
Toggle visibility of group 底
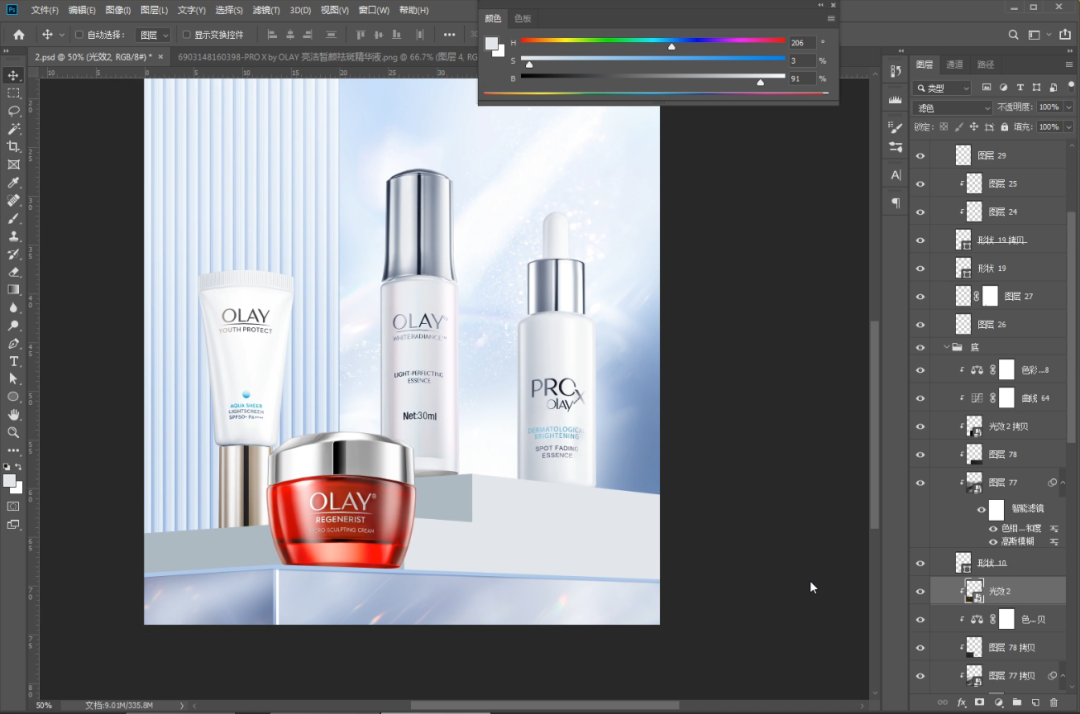point(920,348)
